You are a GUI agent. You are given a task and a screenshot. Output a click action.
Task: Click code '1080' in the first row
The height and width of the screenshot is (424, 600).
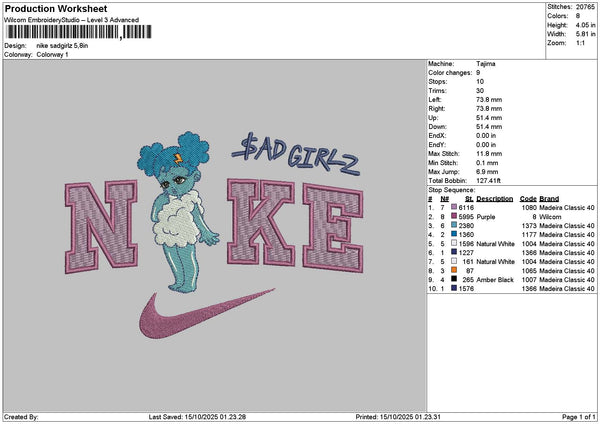(529, 207)
